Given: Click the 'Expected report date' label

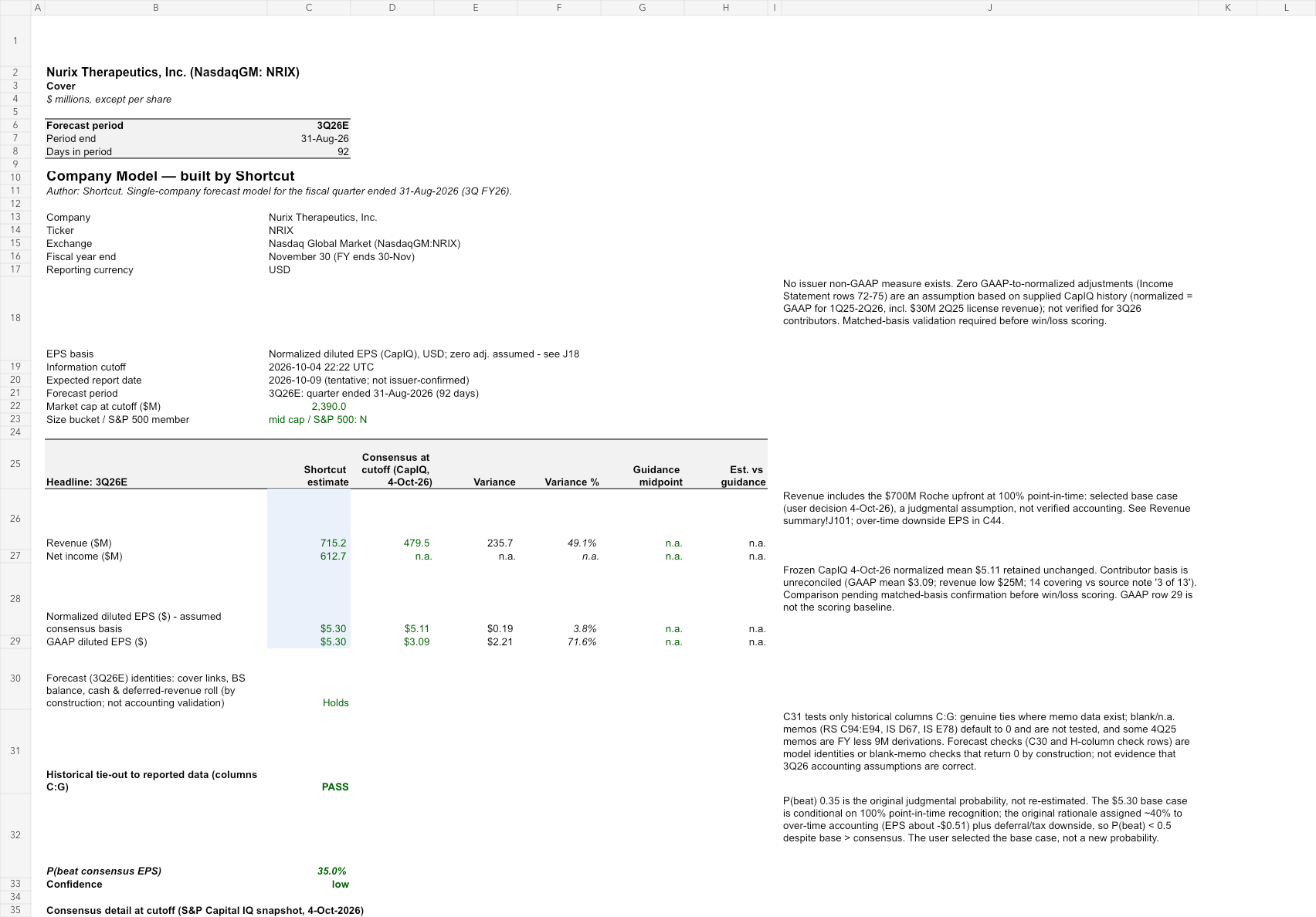Looking at the screenshot, I should (x=93, y=380).
